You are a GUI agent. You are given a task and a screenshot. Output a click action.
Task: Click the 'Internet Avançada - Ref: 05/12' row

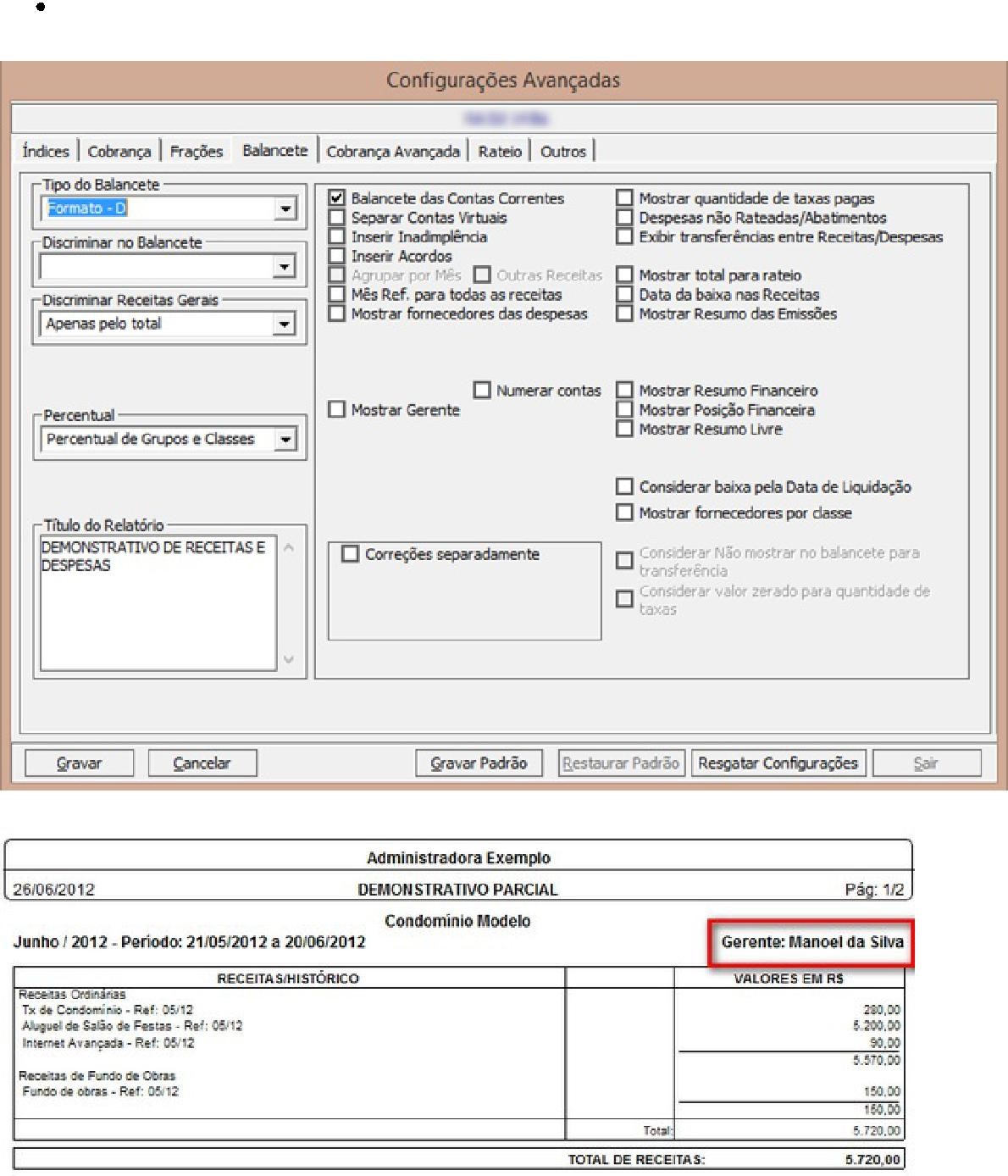click(108, 1043)
